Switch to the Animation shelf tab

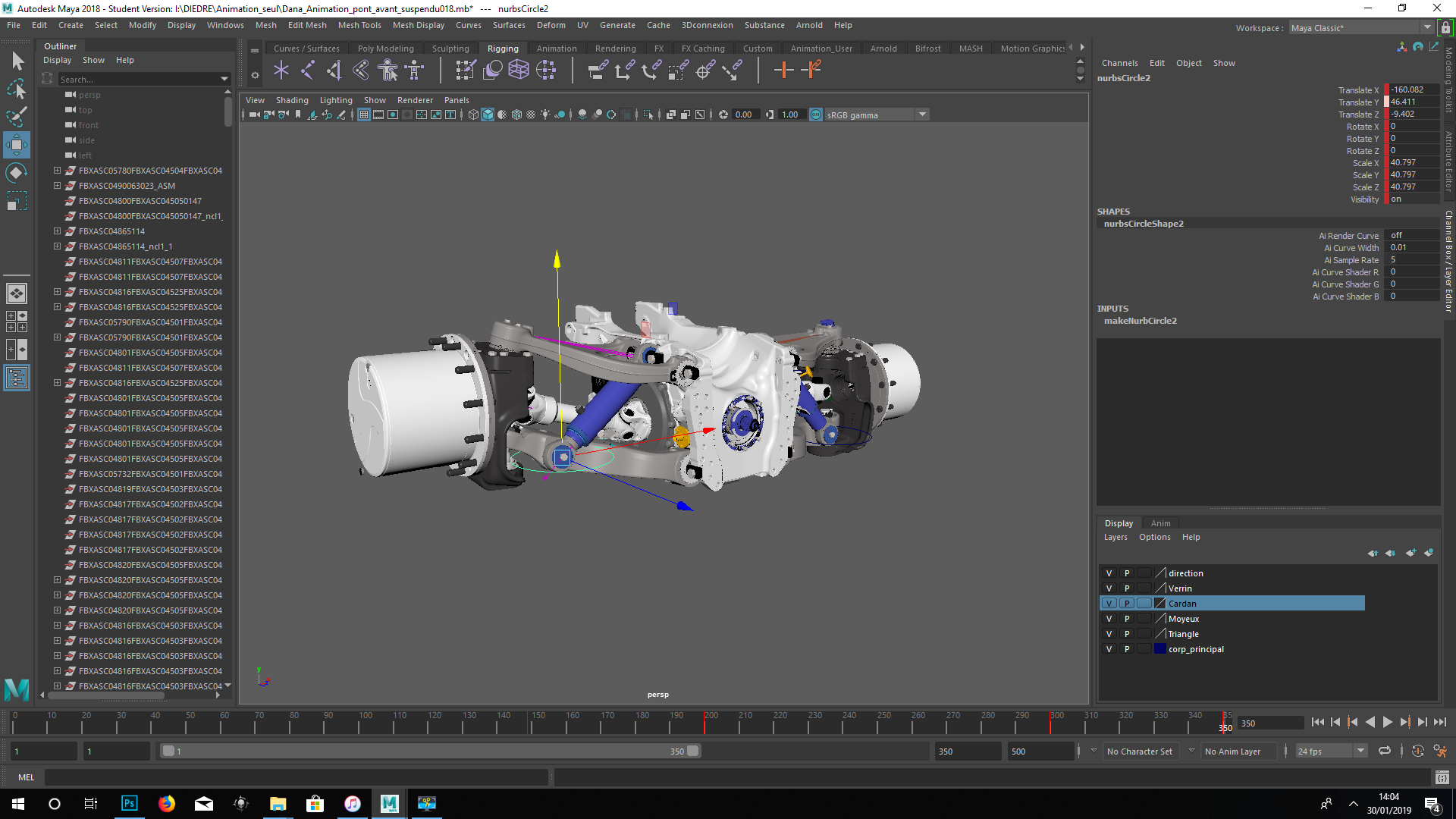pos(556,49)
